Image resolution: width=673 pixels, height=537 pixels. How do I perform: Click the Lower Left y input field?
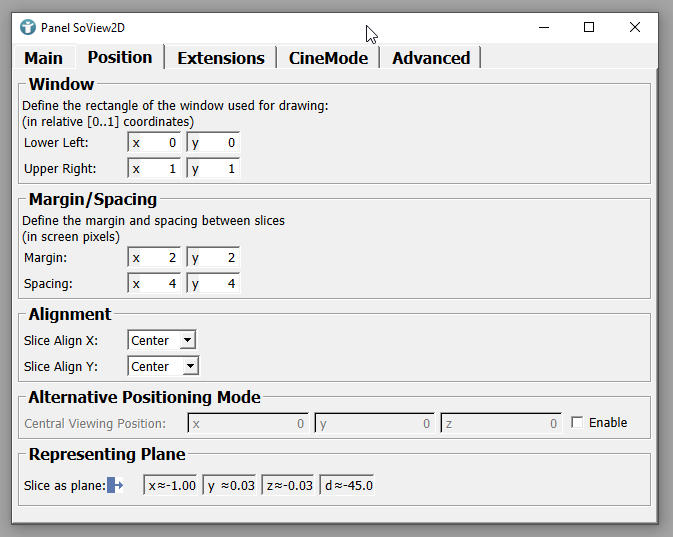tap(213, 143)
